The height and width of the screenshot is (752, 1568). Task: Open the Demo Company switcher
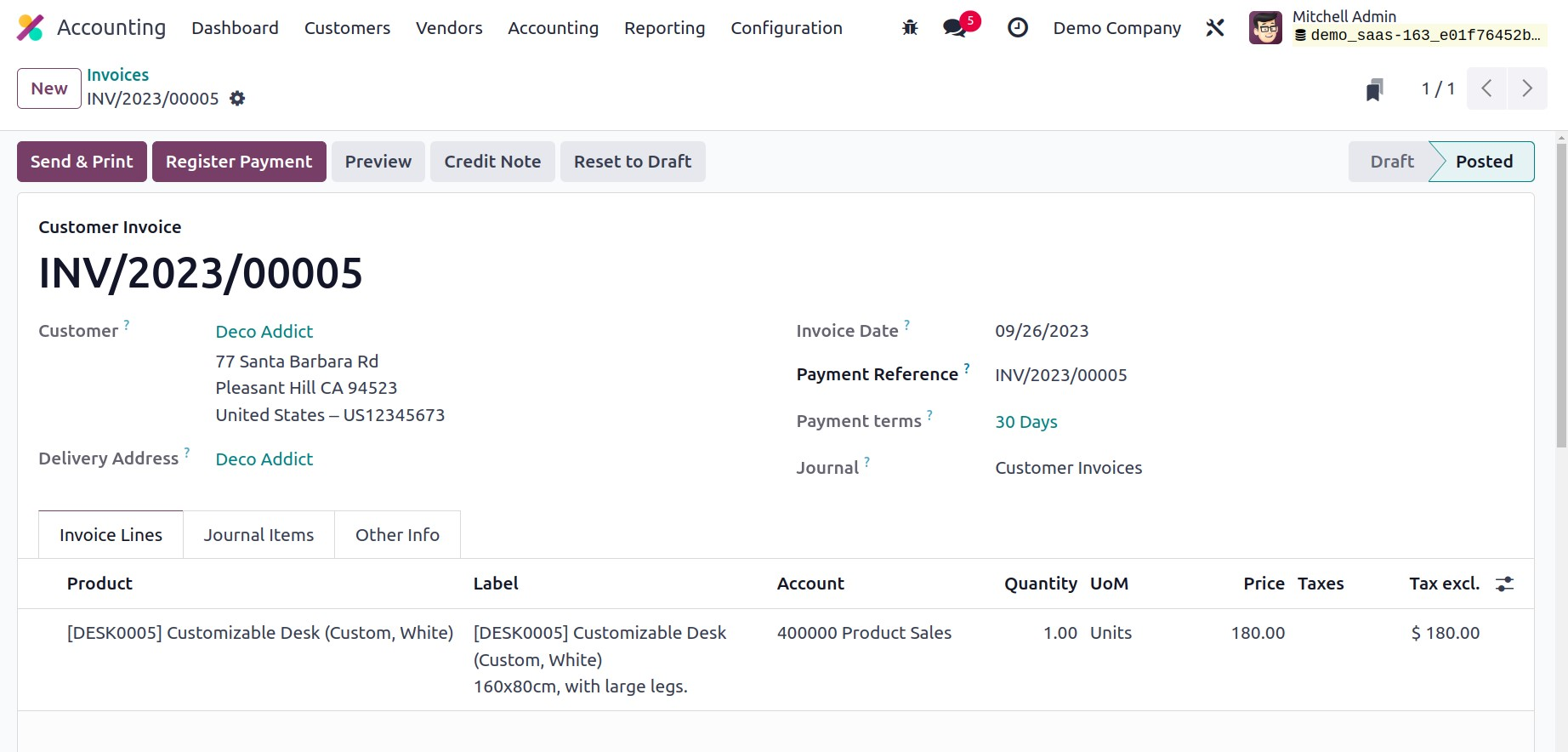(1116, 28)
